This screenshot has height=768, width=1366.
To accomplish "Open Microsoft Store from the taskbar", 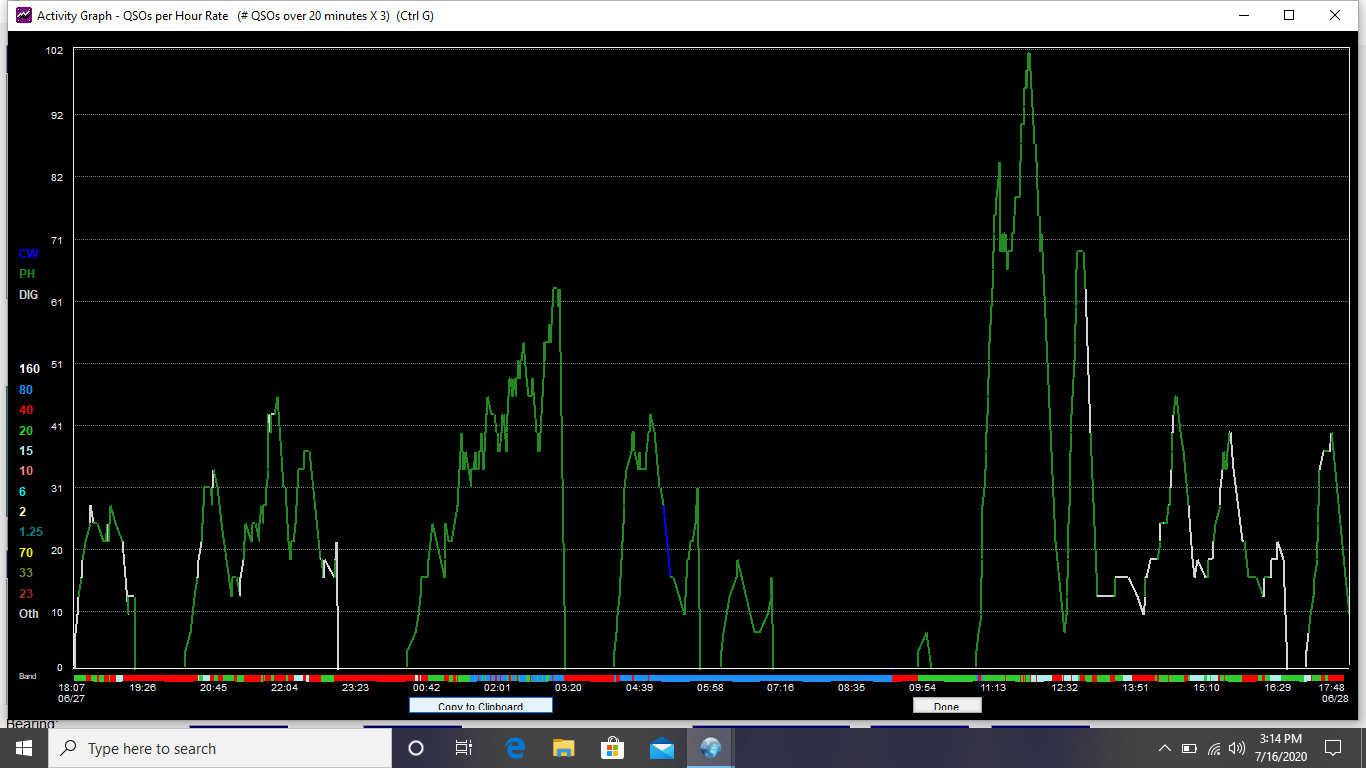I will tap(612, 748).
